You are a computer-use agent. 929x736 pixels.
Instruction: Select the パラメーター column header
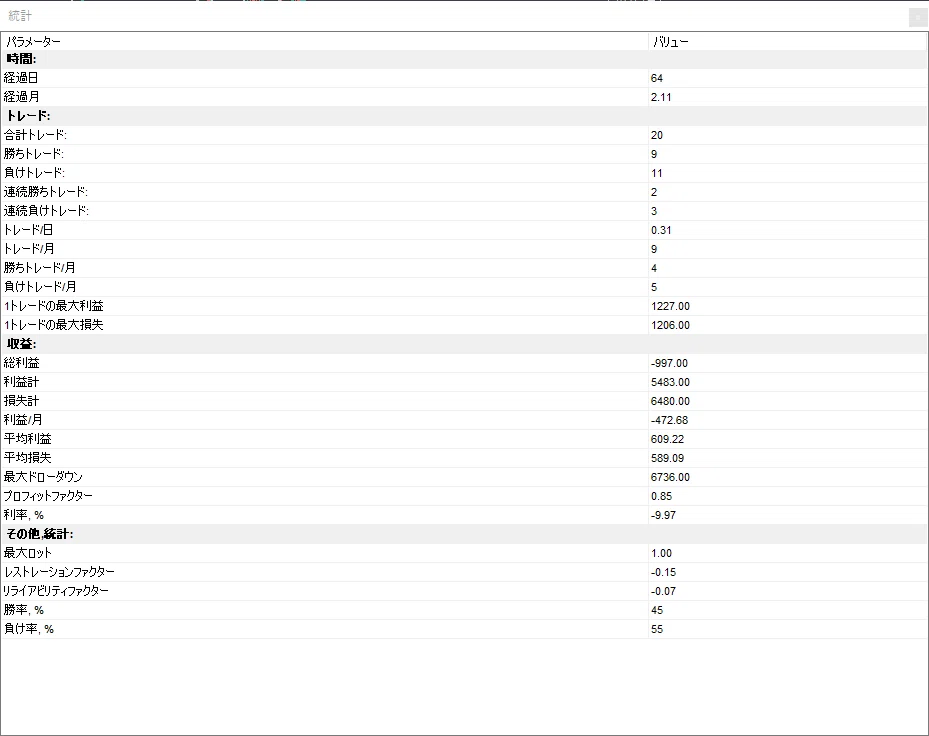pyautogui.click(x=325, y=41)
